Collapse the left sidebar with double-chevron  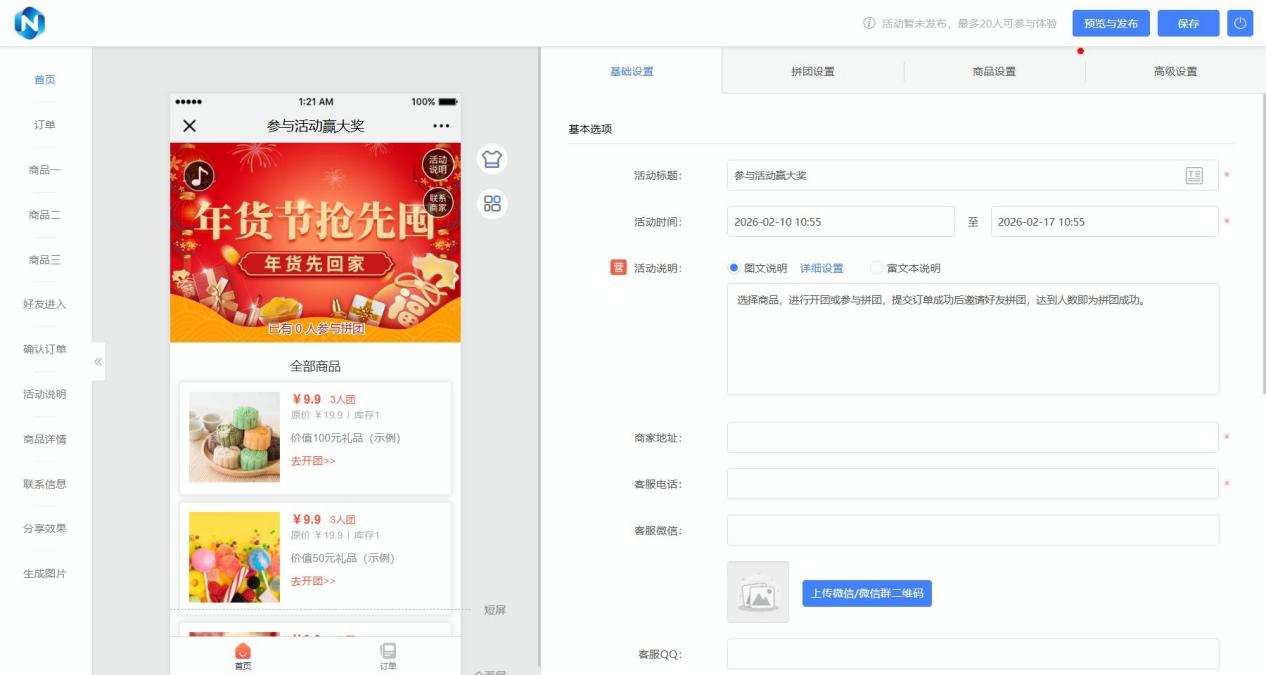point(98,361)
